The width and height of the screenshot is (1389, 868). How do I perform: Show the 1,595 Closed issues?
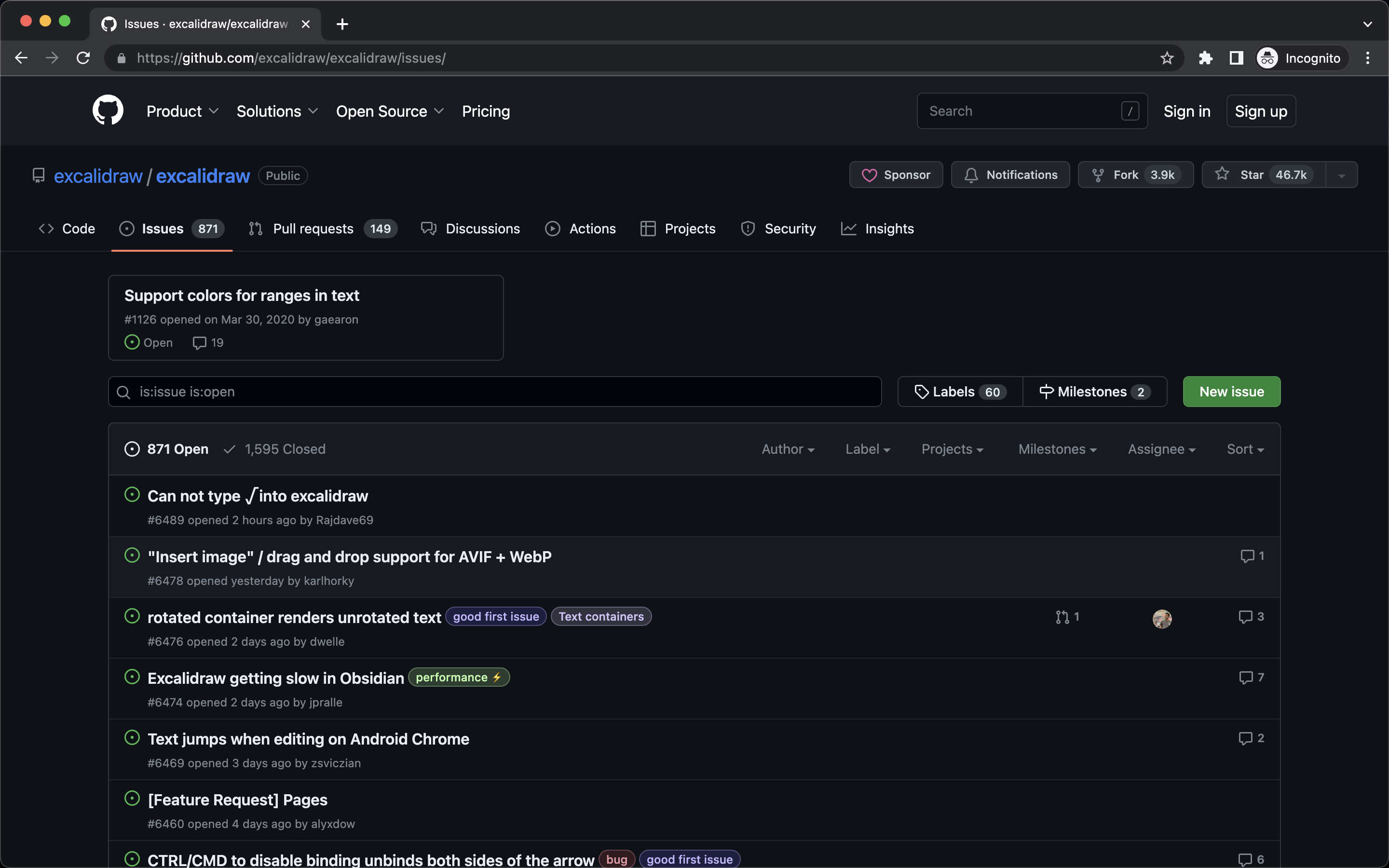[x=274, y=449]
